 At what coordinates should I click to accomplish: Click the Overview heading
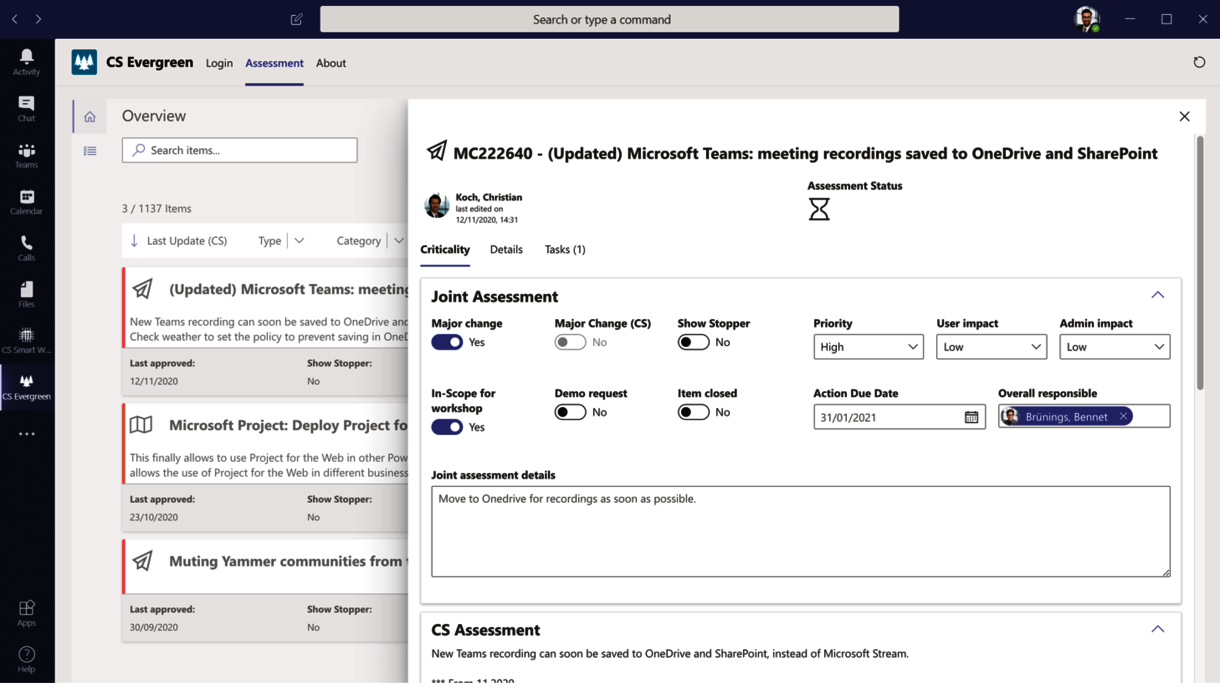pyautogui.click(x=154, y=116)
